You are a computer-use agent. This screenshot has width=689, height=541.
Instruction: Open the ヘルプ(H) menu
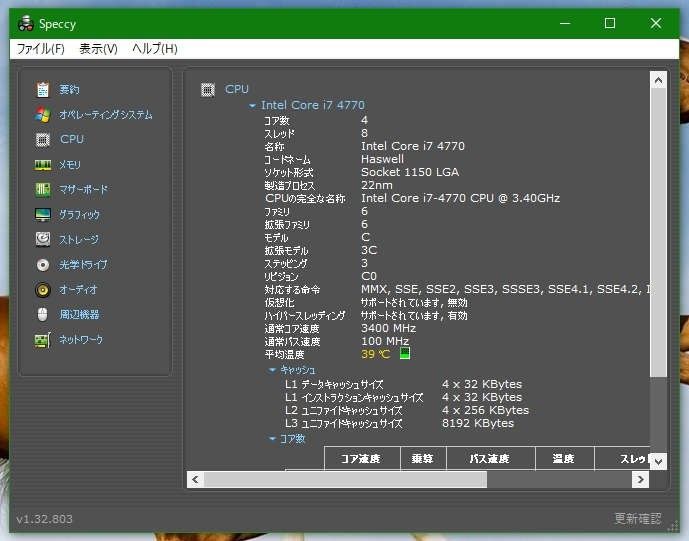[x=155, y=48]
